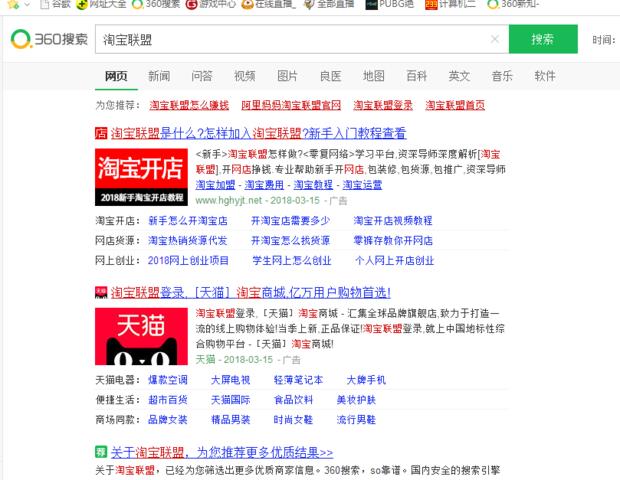Screen dimensions: 620x480
Task: Switch to the 英文 tab
Action: [459, 76]
